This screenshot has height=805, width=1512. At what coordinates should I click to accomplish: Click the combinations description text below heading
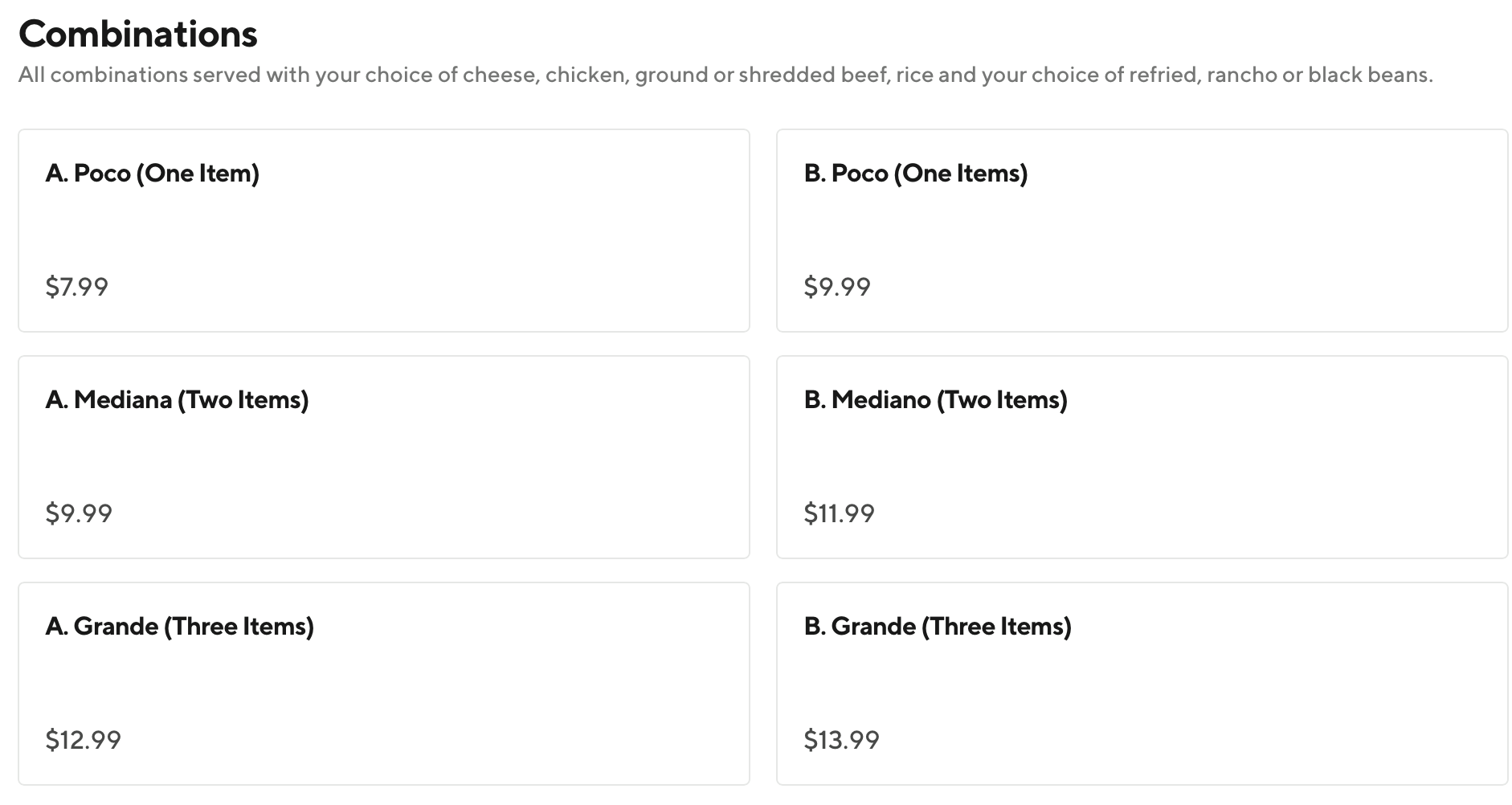pos(725,76)
